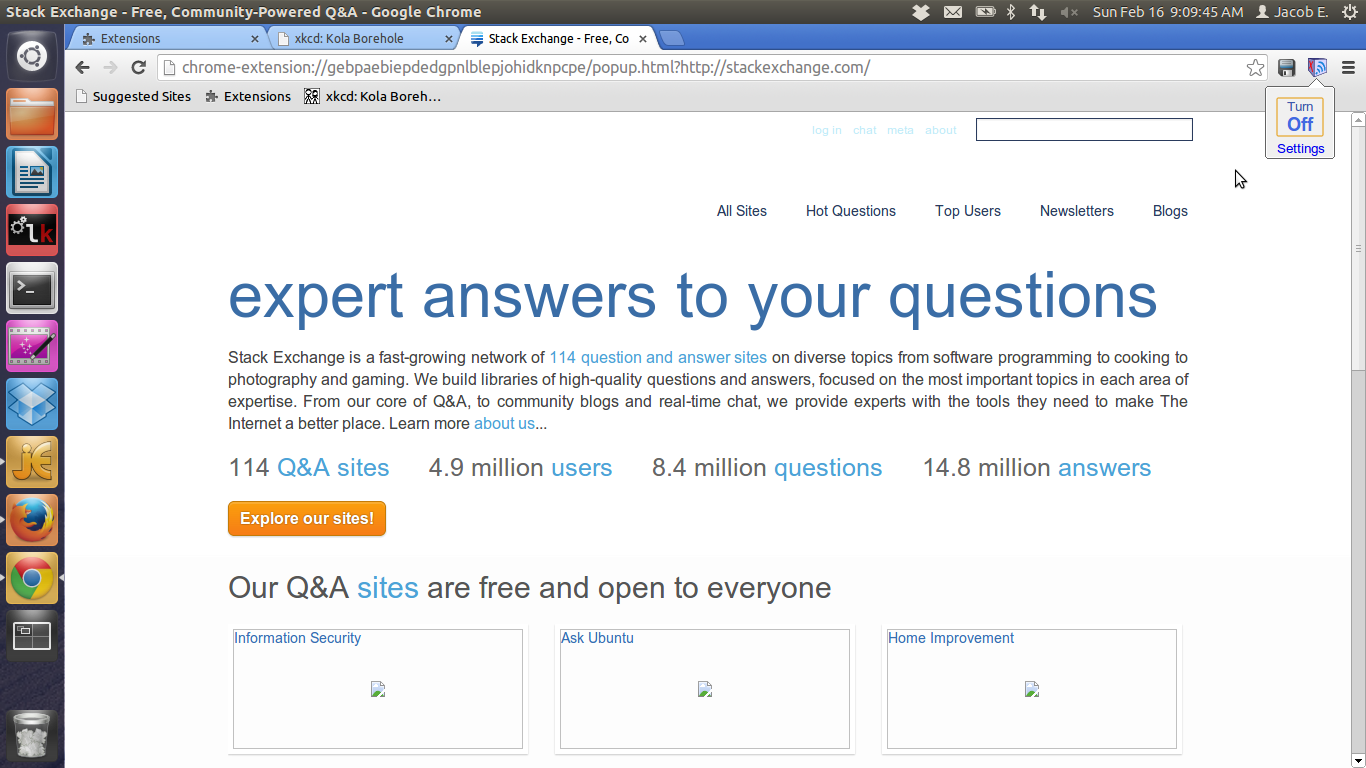Click the RSS shield extension icon

[1317, 68]
